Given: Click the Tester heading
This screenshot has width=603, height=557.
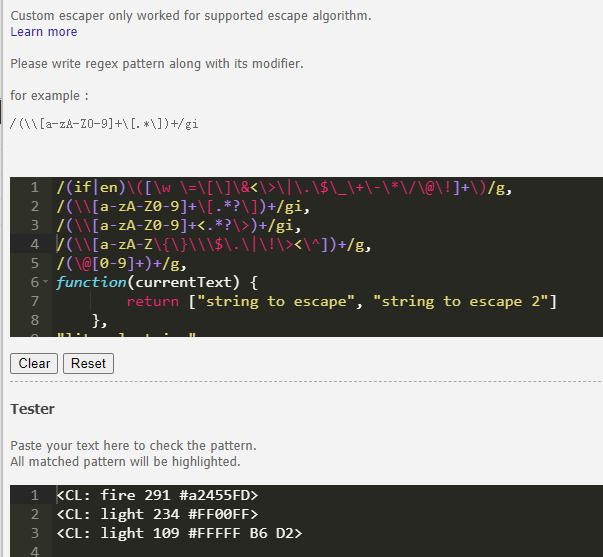Looking at the screenshot, I should [32, 409].
